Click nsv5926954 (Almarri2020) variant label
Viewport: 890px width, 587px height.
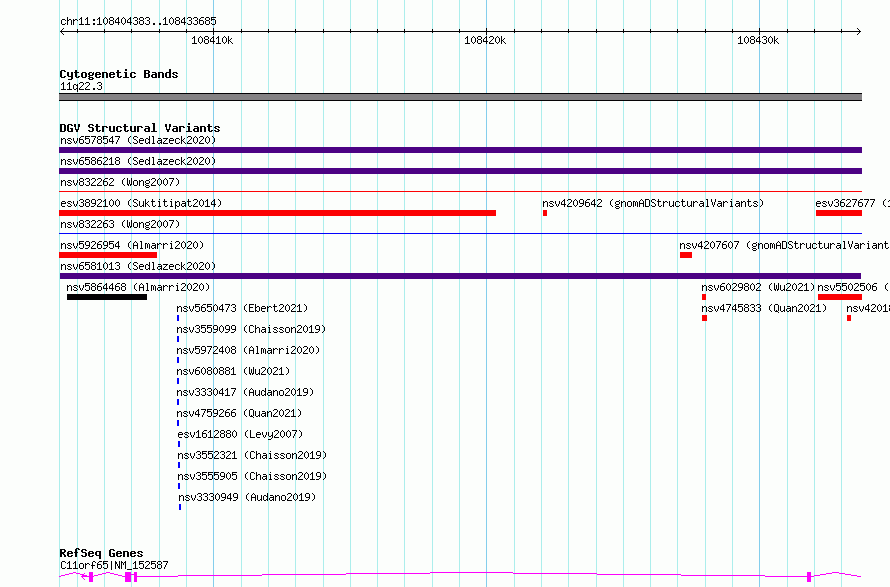pos(132,245)
